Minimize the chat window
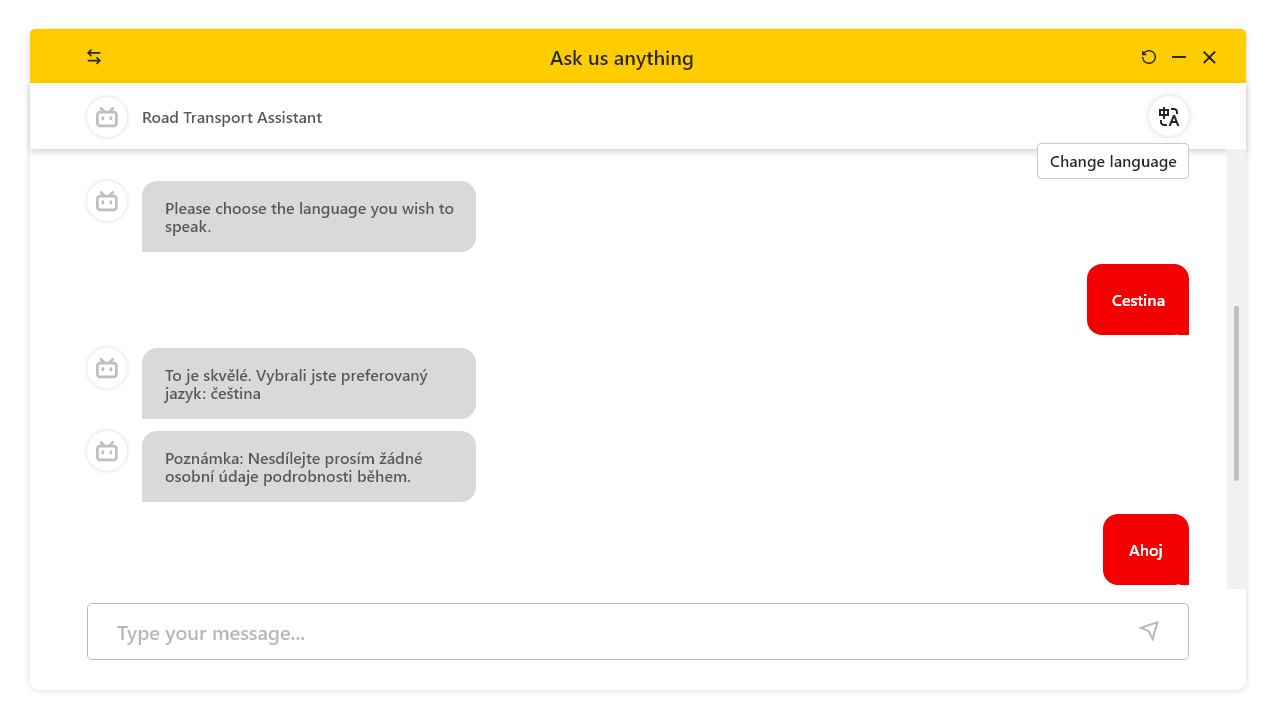The height and width of the screenshot is (720, 1280). point(1179,57)
